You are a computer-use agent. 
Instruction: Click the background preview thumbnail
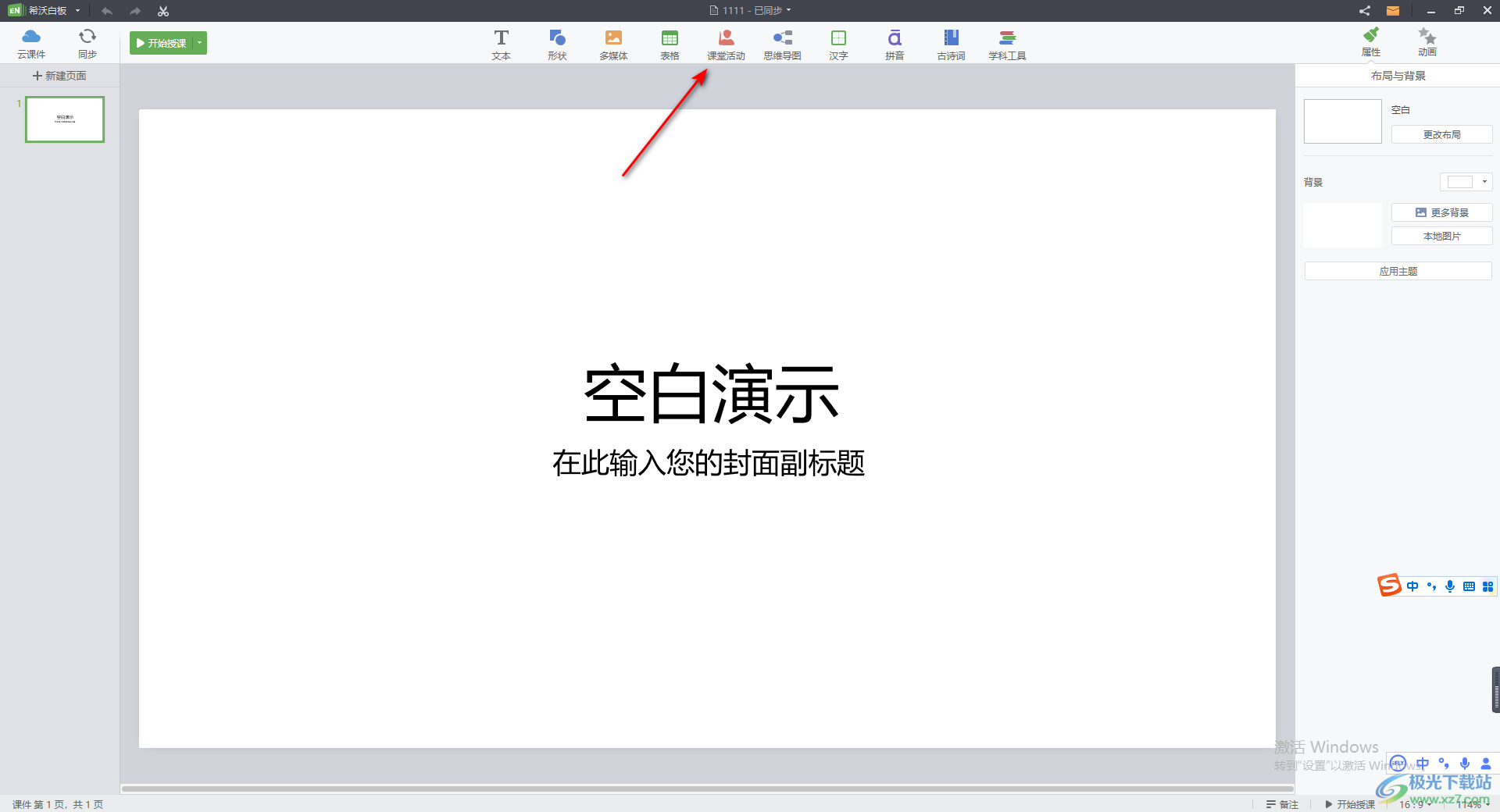tap(1342, 225)
